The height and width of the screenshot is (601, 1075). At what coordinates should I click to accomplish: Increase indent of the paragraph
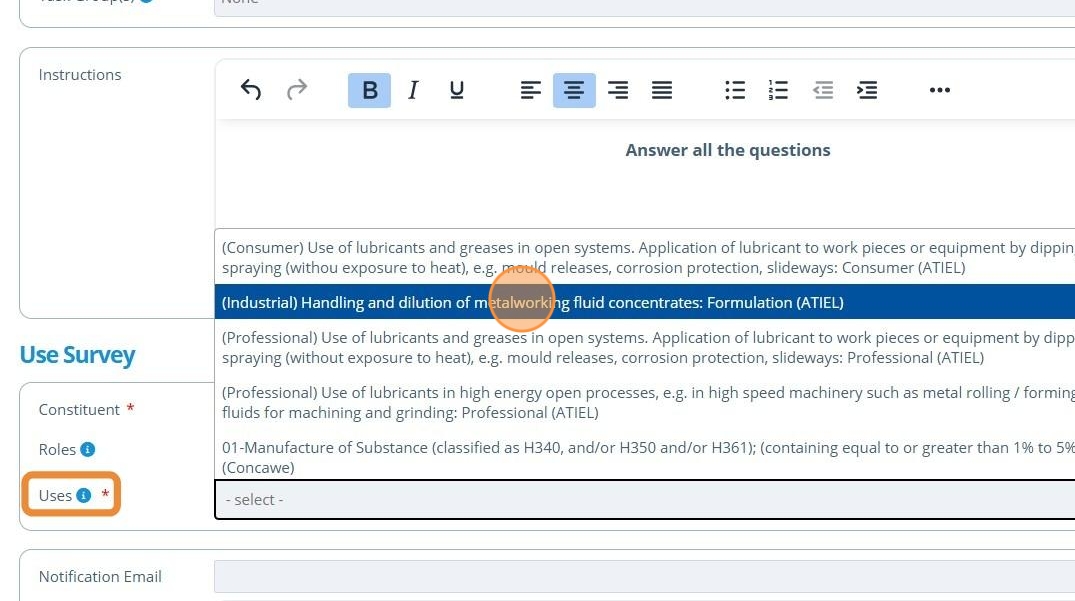(x=867, y=90)
